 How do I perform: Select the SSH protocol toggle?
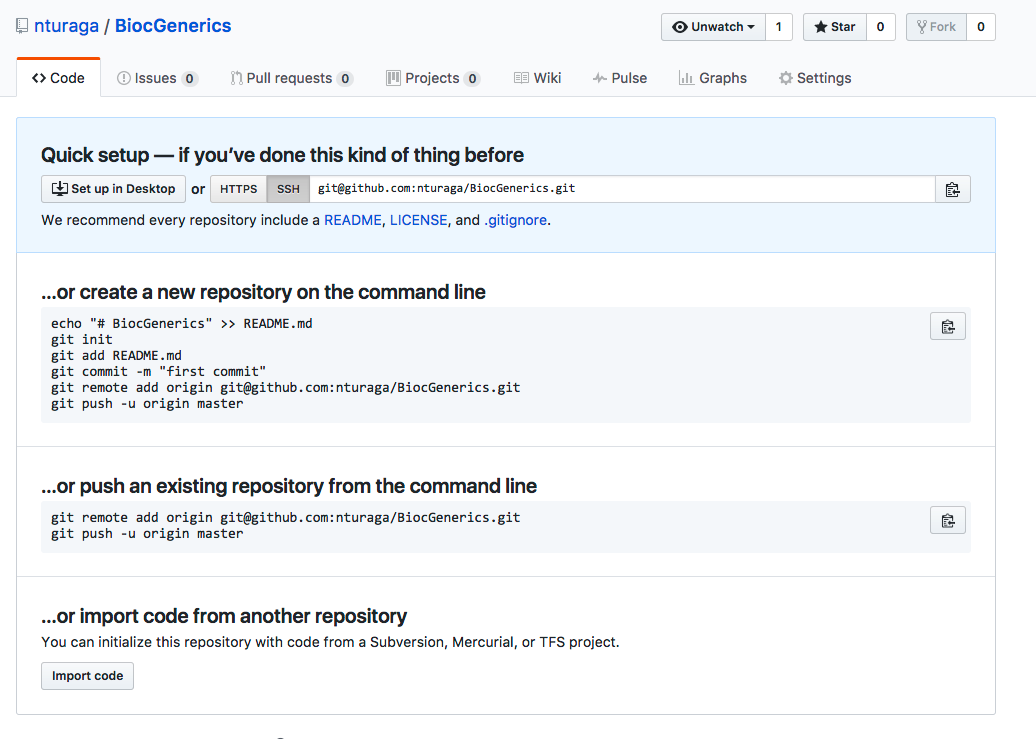(288, 189)
